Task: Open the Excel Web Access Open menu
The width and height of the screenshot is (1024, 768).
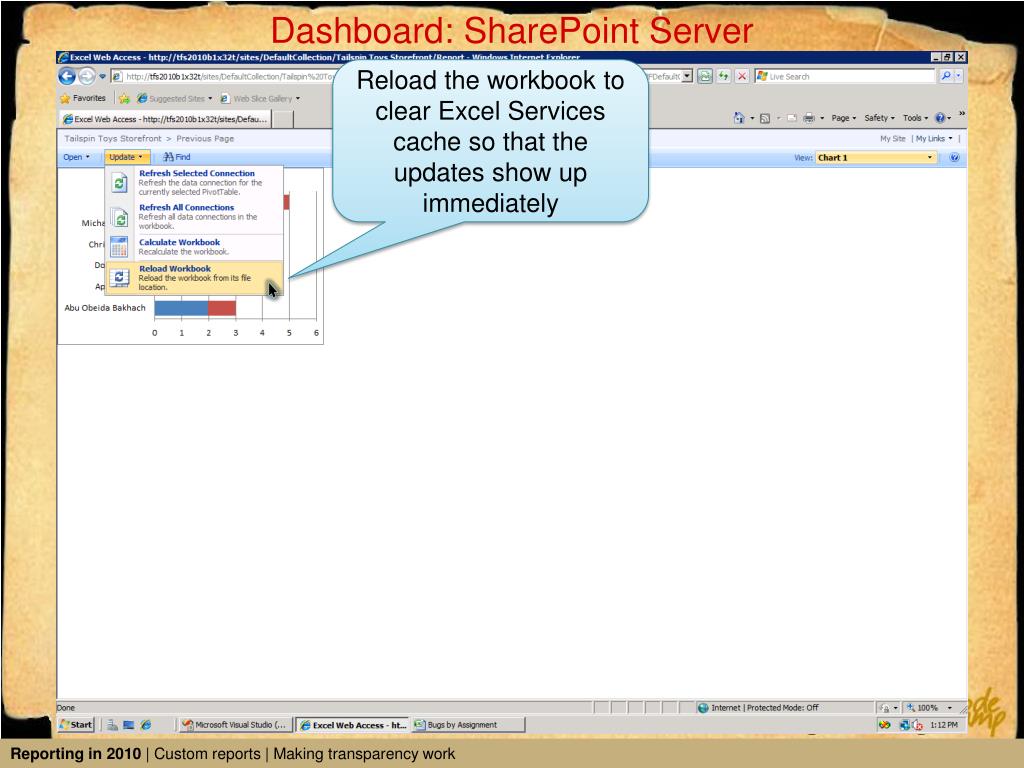Action: (x=76, y=157)
